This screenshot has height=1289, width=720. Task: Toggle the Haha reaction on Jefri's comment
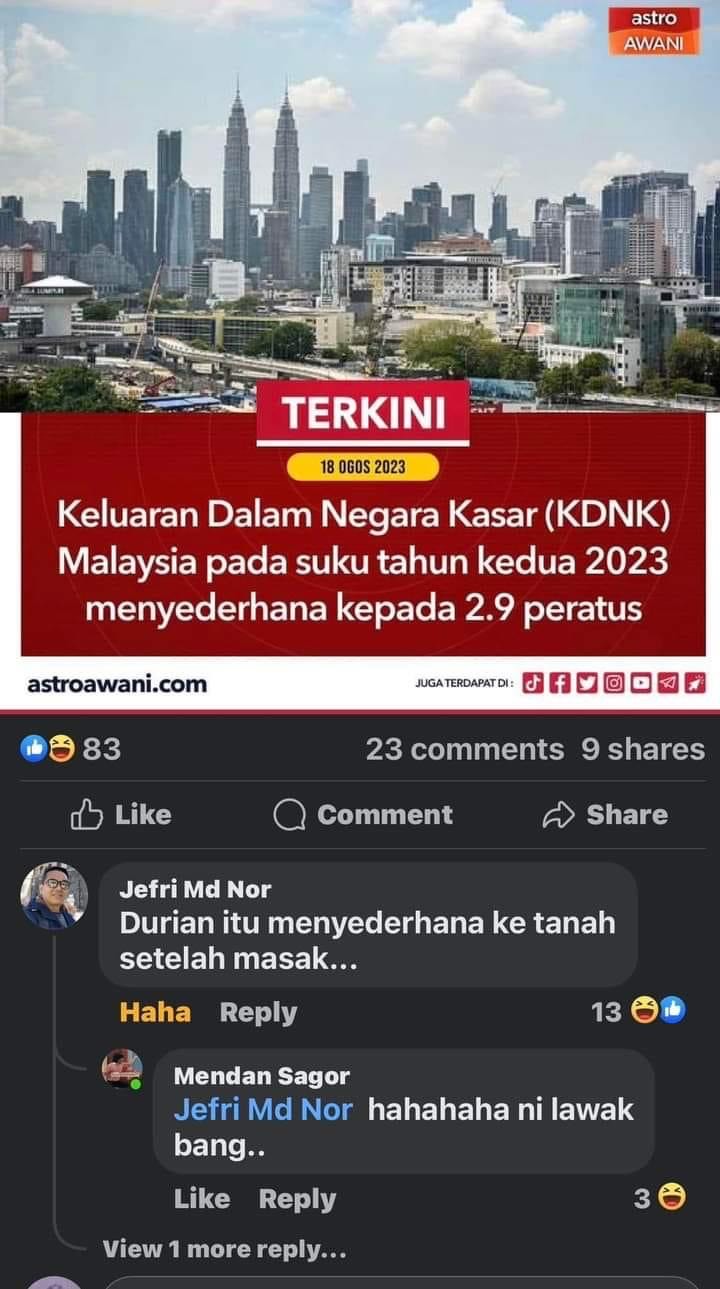155,1012
